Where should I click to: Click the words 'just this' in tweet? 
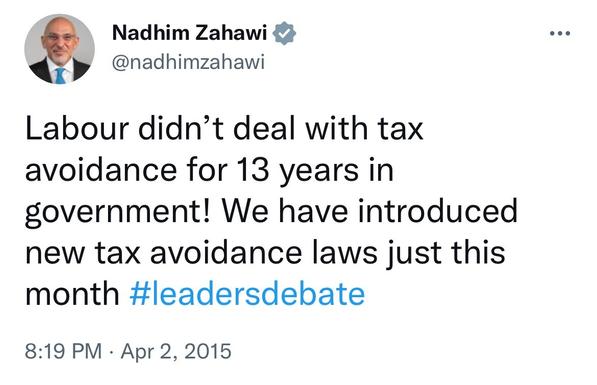click(446, 253)
